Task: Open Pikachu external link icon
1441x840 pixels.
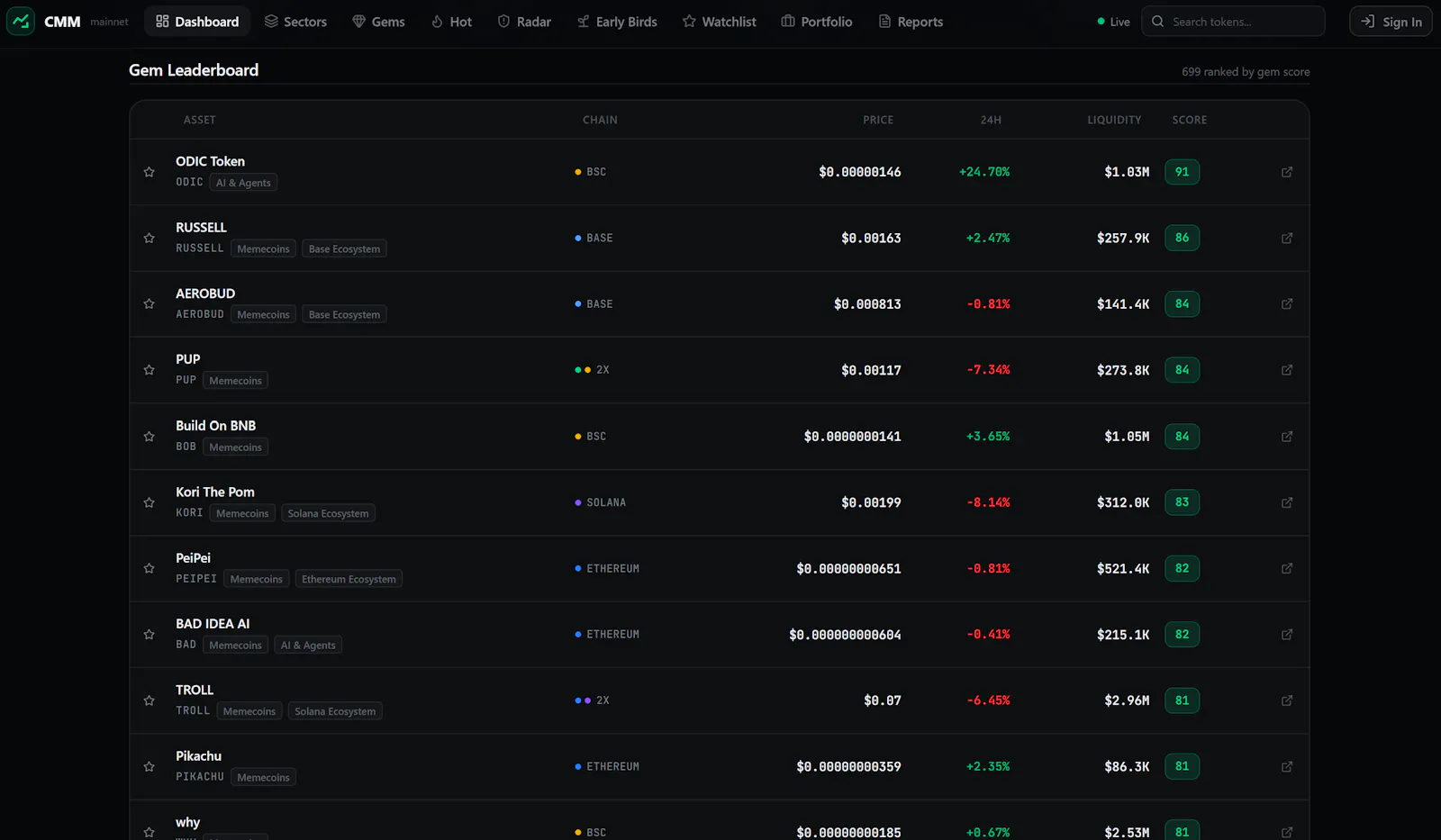Action: click(x=1287, y=766)
